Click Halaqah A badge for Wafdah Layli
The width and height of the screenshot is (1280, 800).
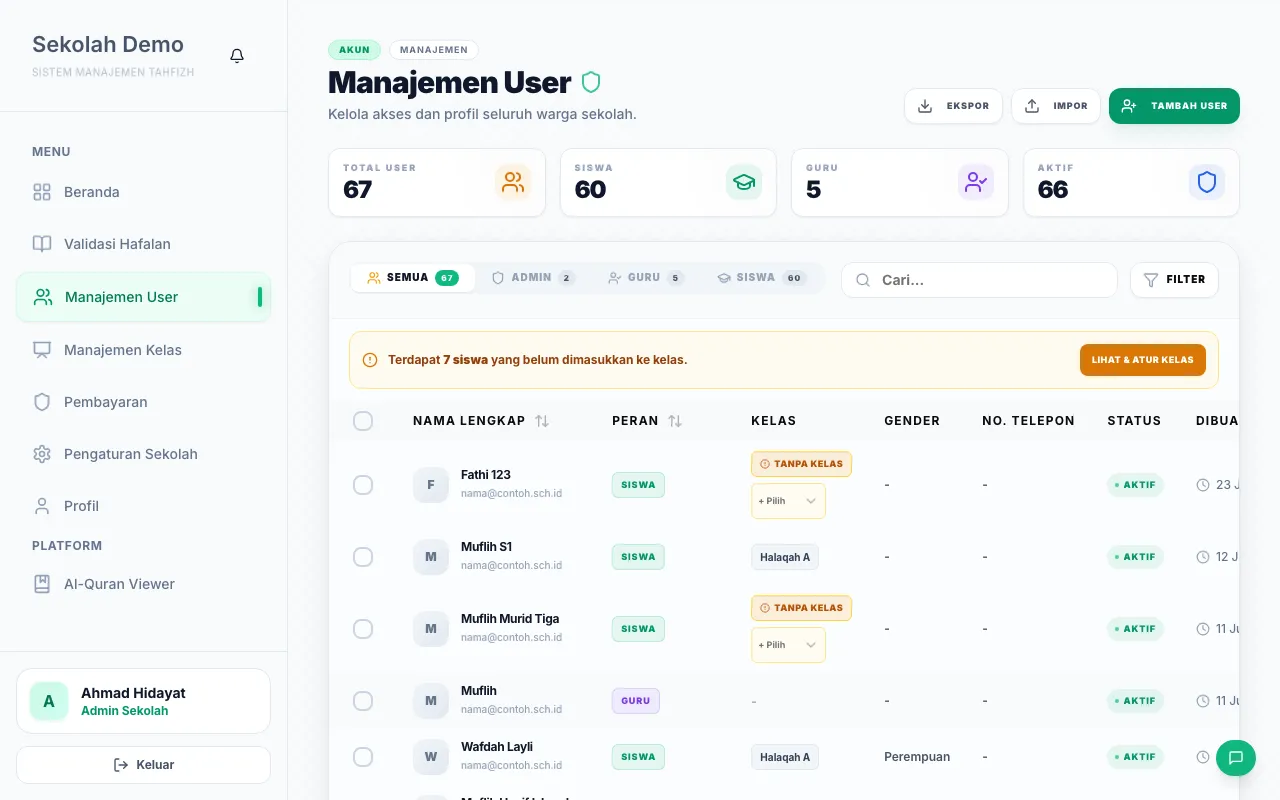point(785,757)
